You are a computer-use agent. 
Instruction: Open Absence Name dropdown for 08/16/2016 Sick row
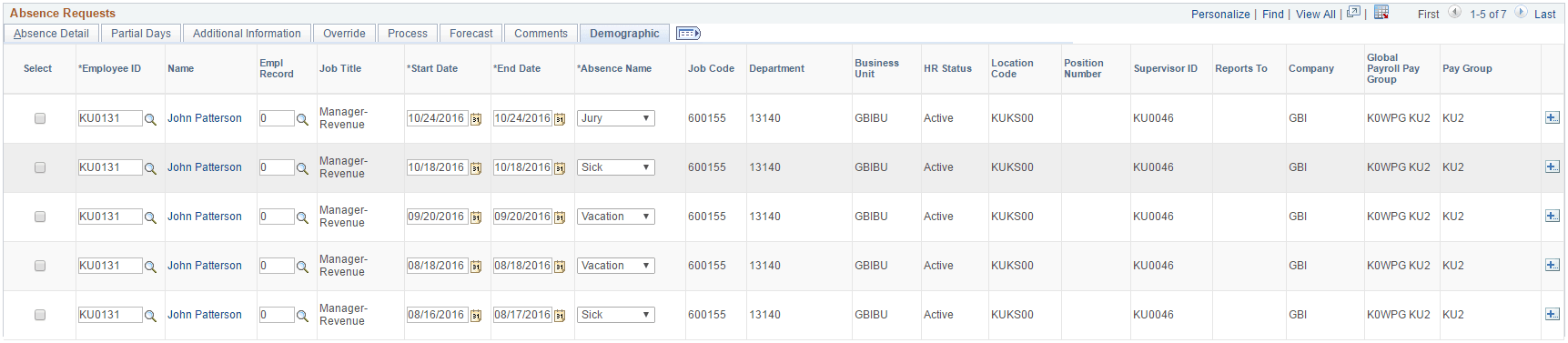[616, 315]
